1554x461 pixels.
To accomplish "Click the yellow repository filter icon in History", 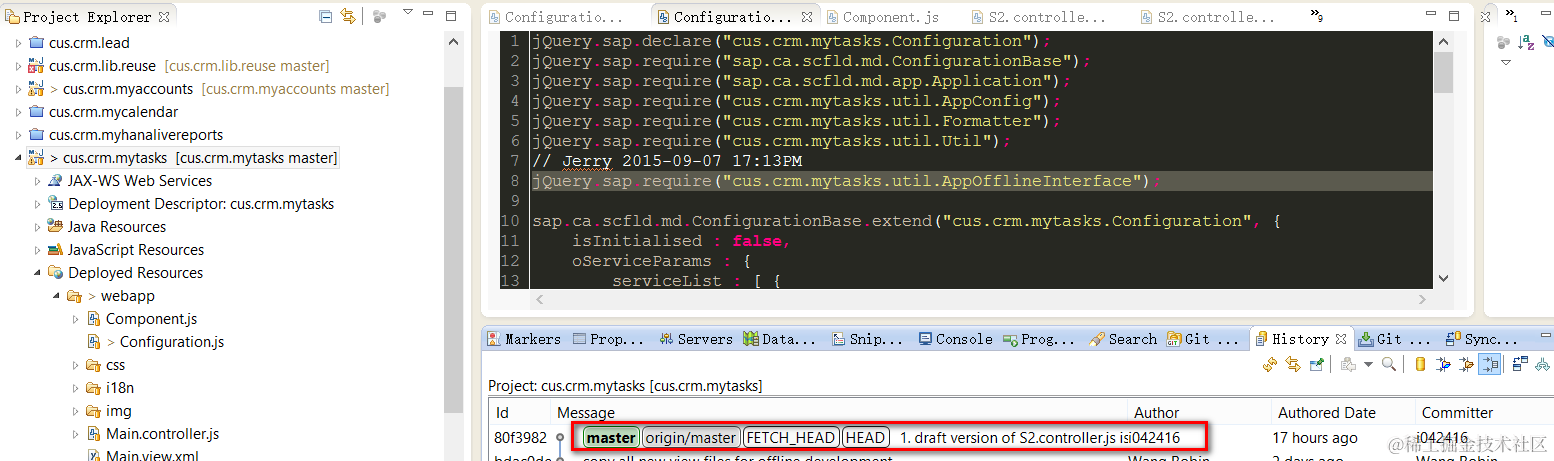I will tap(1420, 365).
